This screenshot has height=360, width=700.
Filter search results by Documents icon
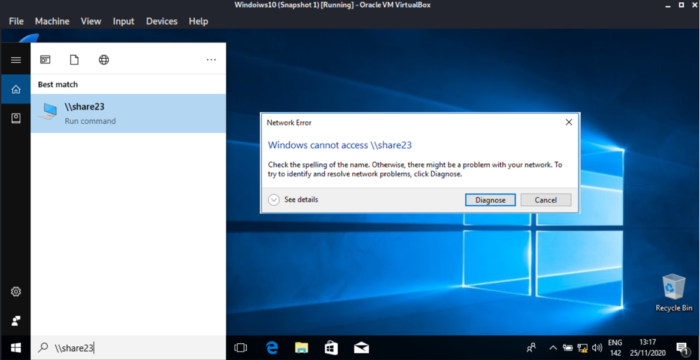74,60
